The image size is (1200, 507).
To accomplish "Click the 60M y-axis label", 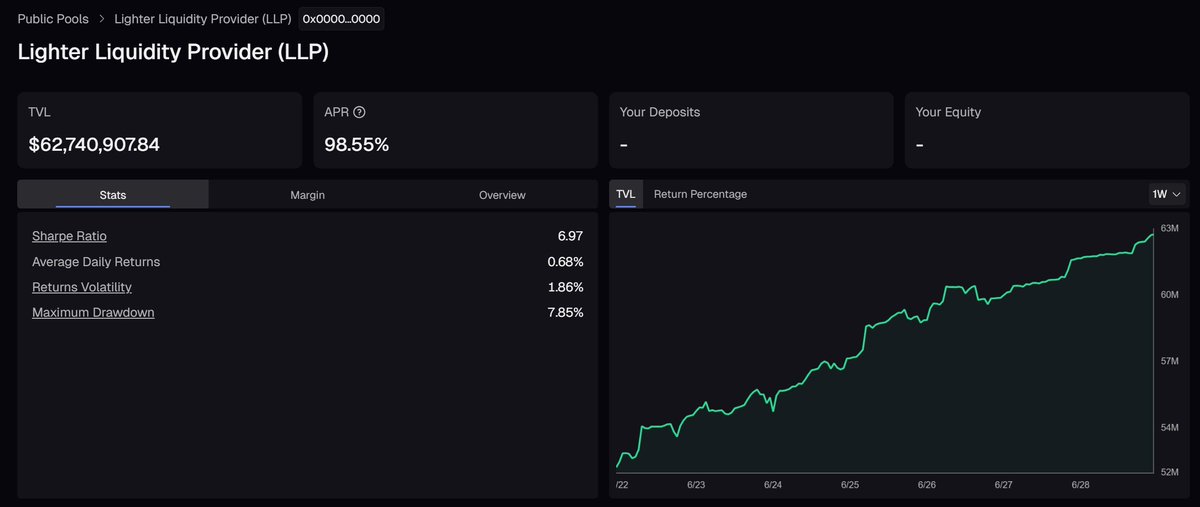I will point(1170,295).
